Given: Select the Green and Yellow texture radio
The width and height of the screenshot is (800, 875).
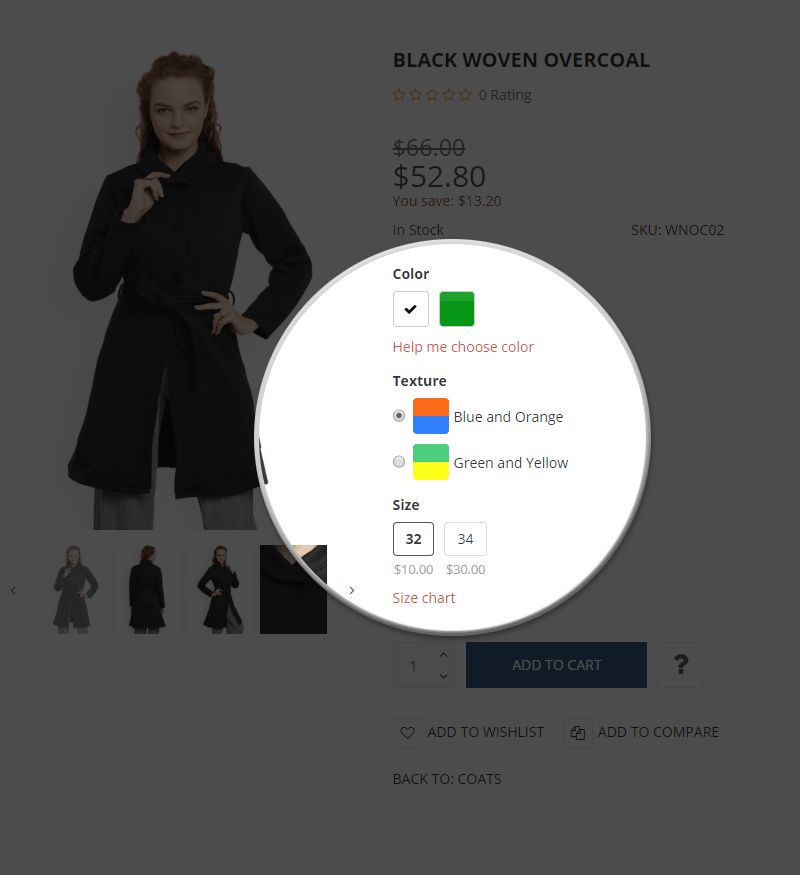Looking at the screenshot, I should (398, 461).
